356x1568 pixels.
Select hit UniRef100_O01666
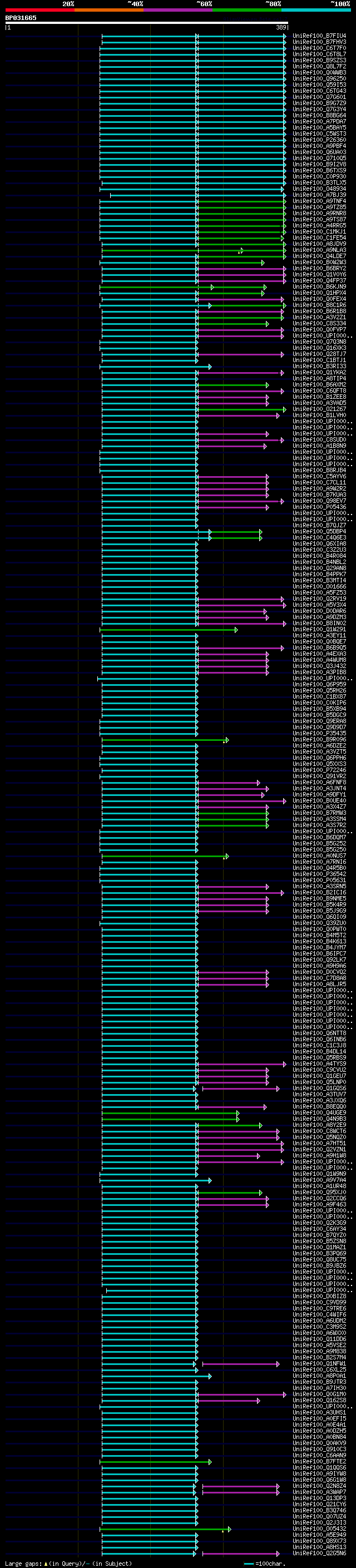(x=319, y=586)
